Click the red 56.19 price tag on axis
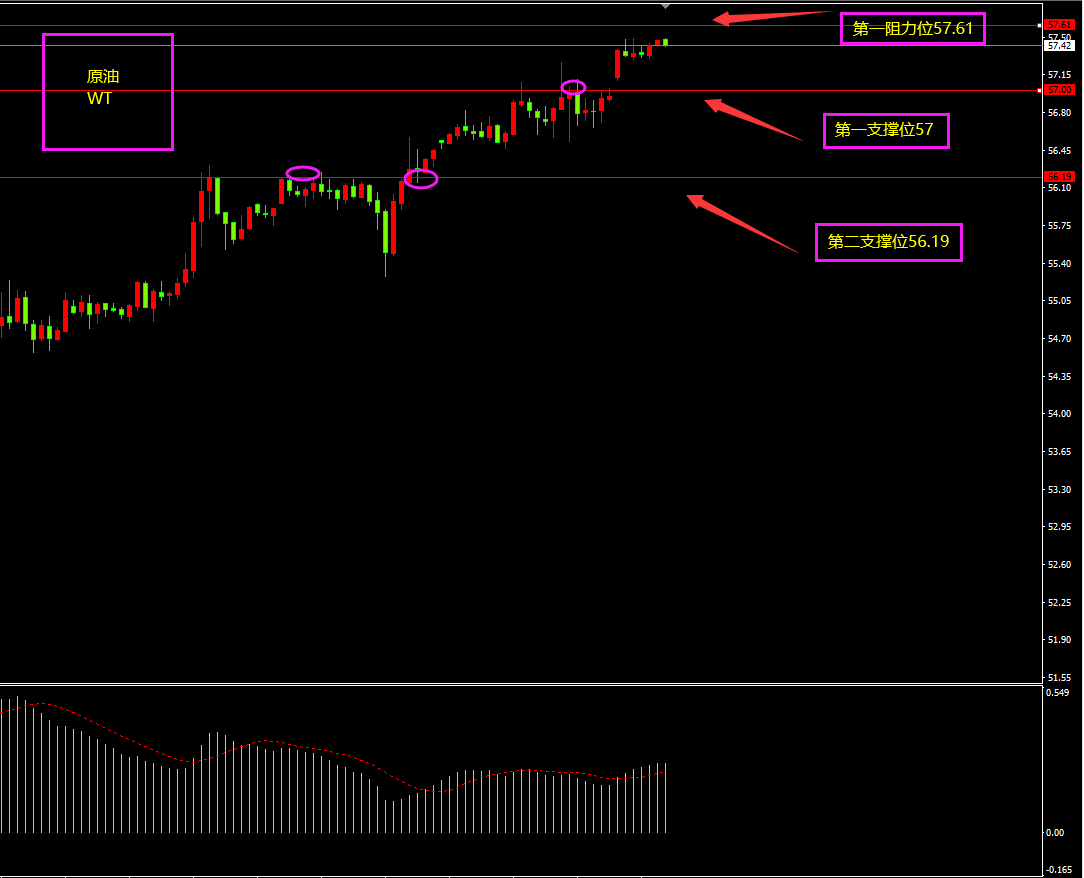The height and width of the screenshot is (878, 1084). coord(1058,177)
